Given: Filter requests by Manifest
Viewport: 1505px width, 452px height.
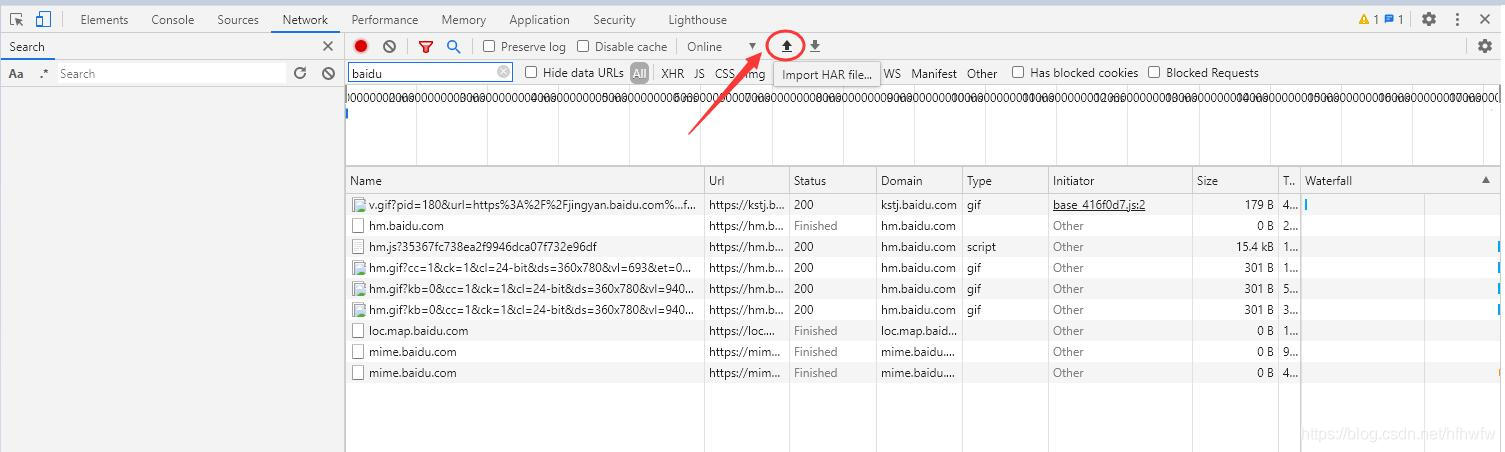Looking at the screenshot, I should point(934,73).
